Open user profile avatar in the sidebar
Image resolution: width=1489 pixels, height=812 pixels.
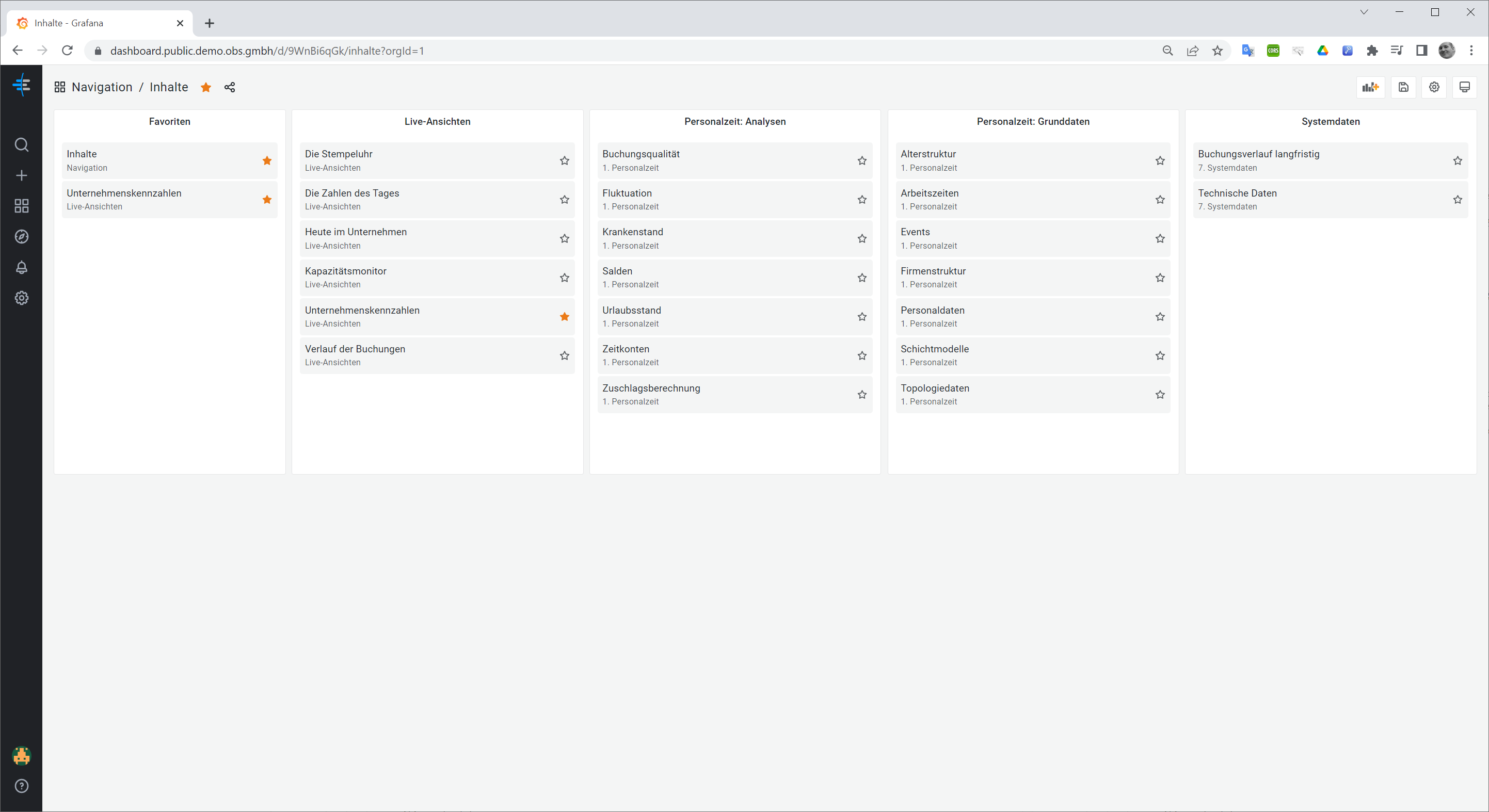click(21, 755)
